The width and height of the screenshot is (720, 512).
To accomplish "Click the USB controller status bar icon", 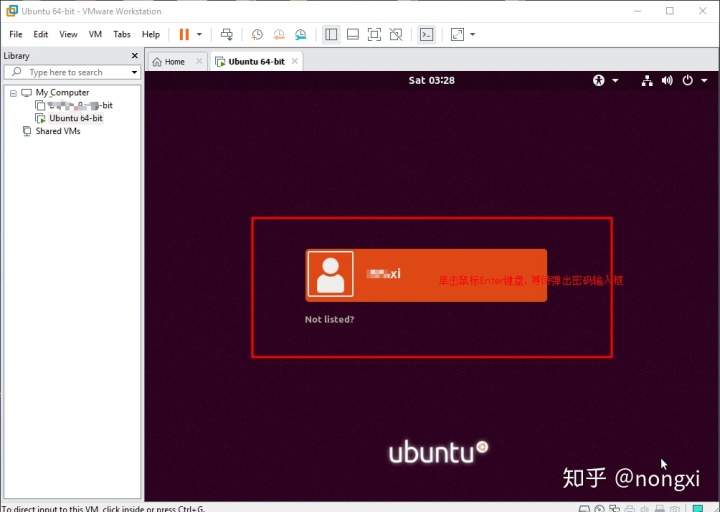I will [660, 509].
